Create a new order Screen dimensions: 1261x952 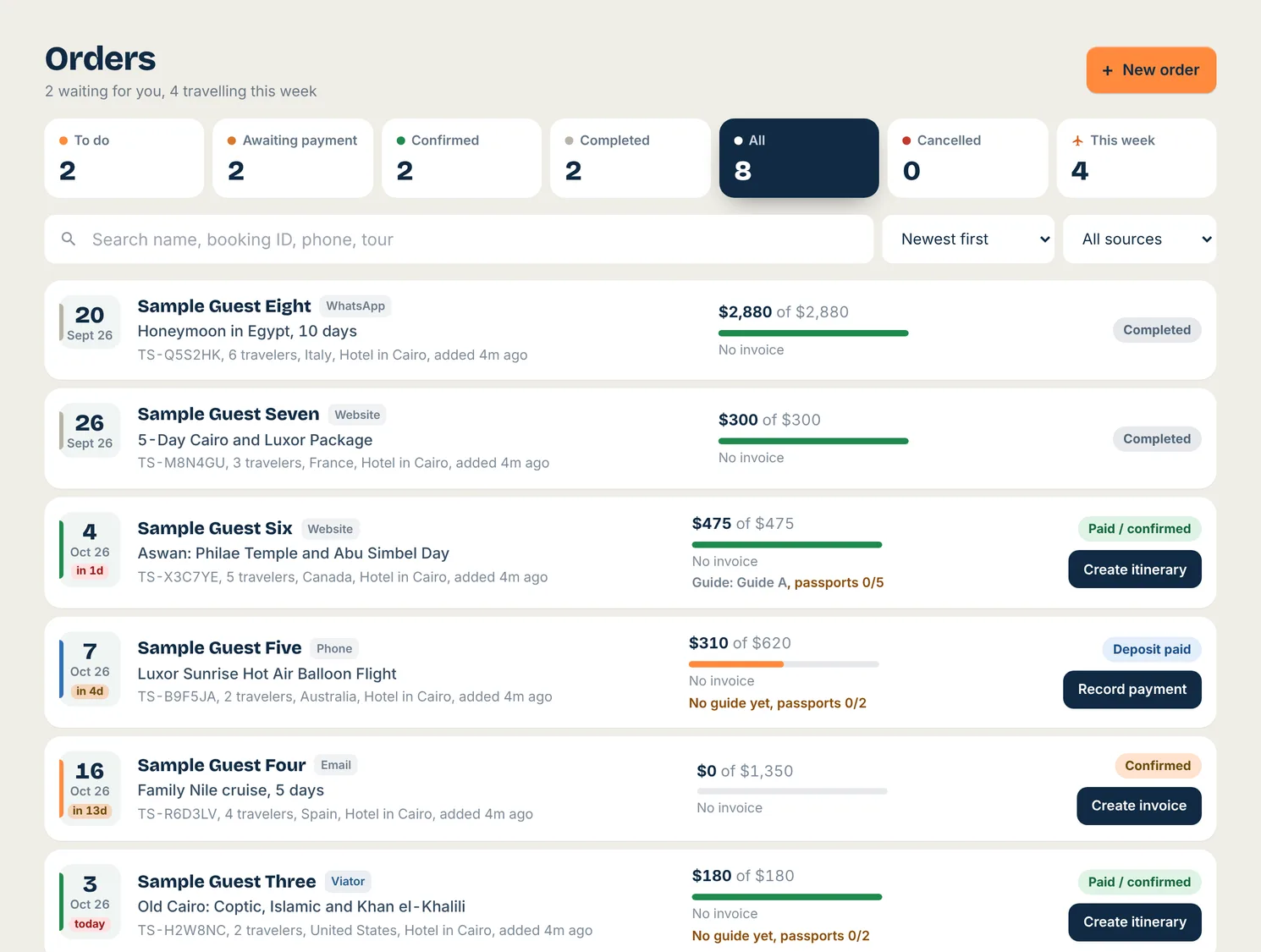coord(1151,70)
